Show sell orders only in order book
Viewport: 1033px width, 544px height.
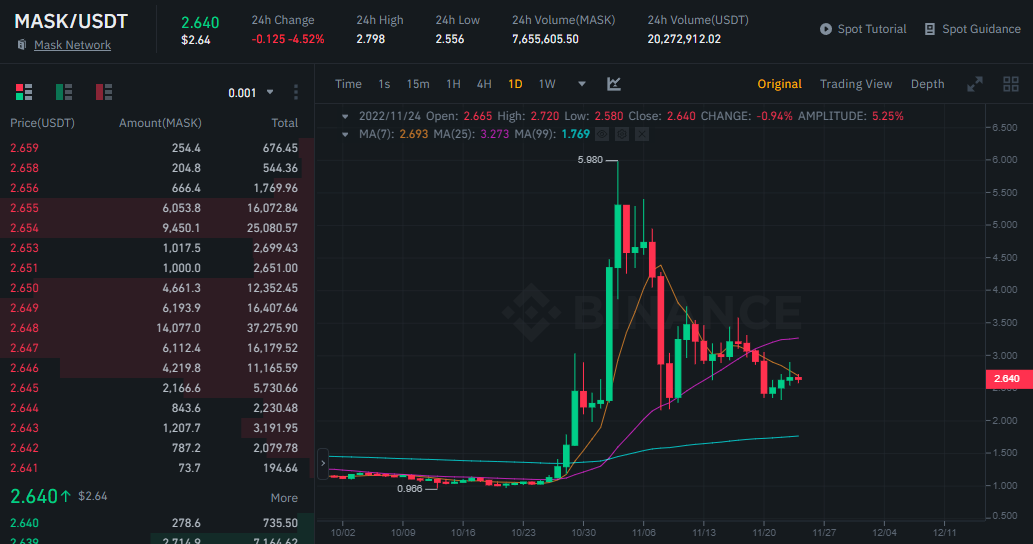tap(104, 92)
